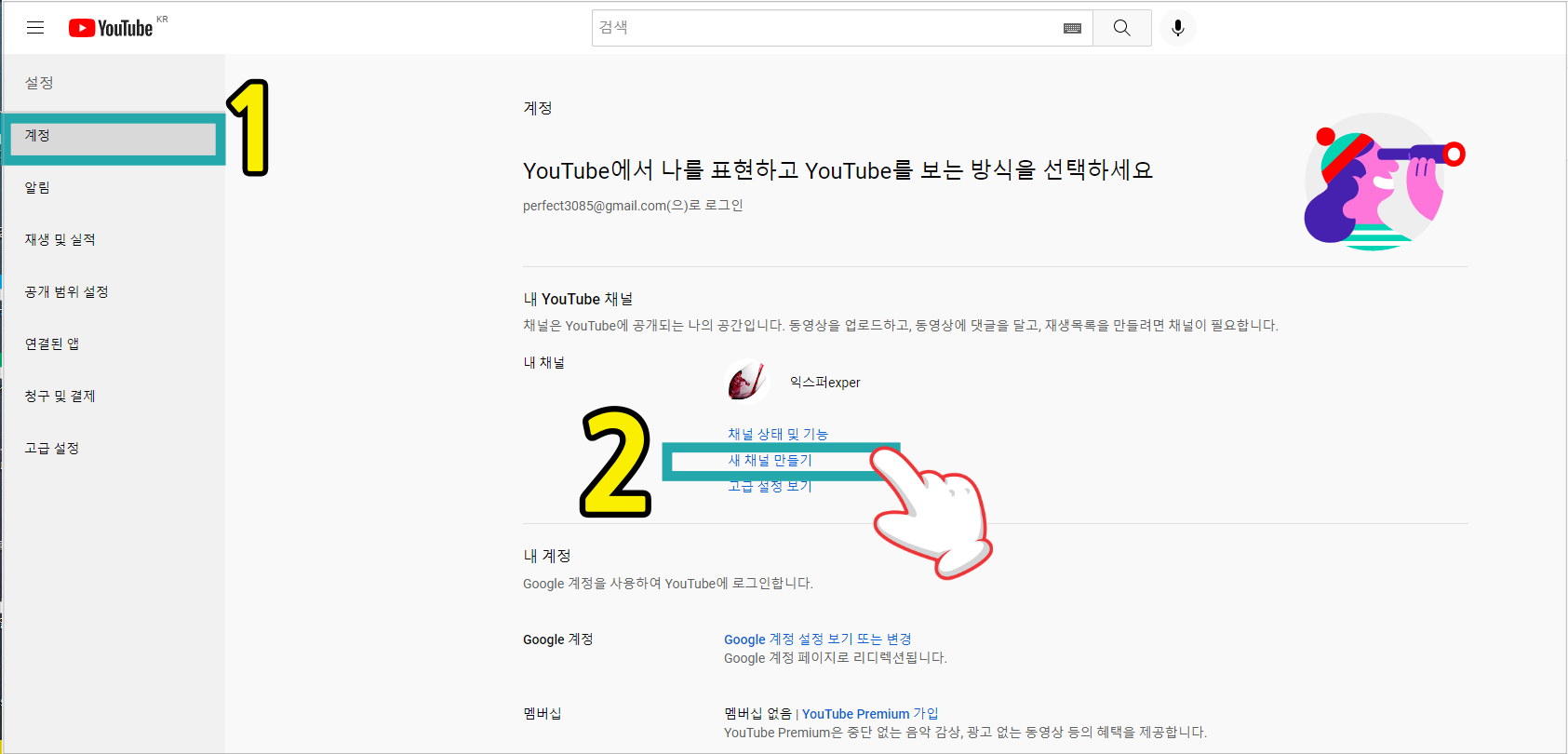1568x754 pixels.
Task: Click the 채널 상태 및 기능 link
Action: (x=778, y=434)
